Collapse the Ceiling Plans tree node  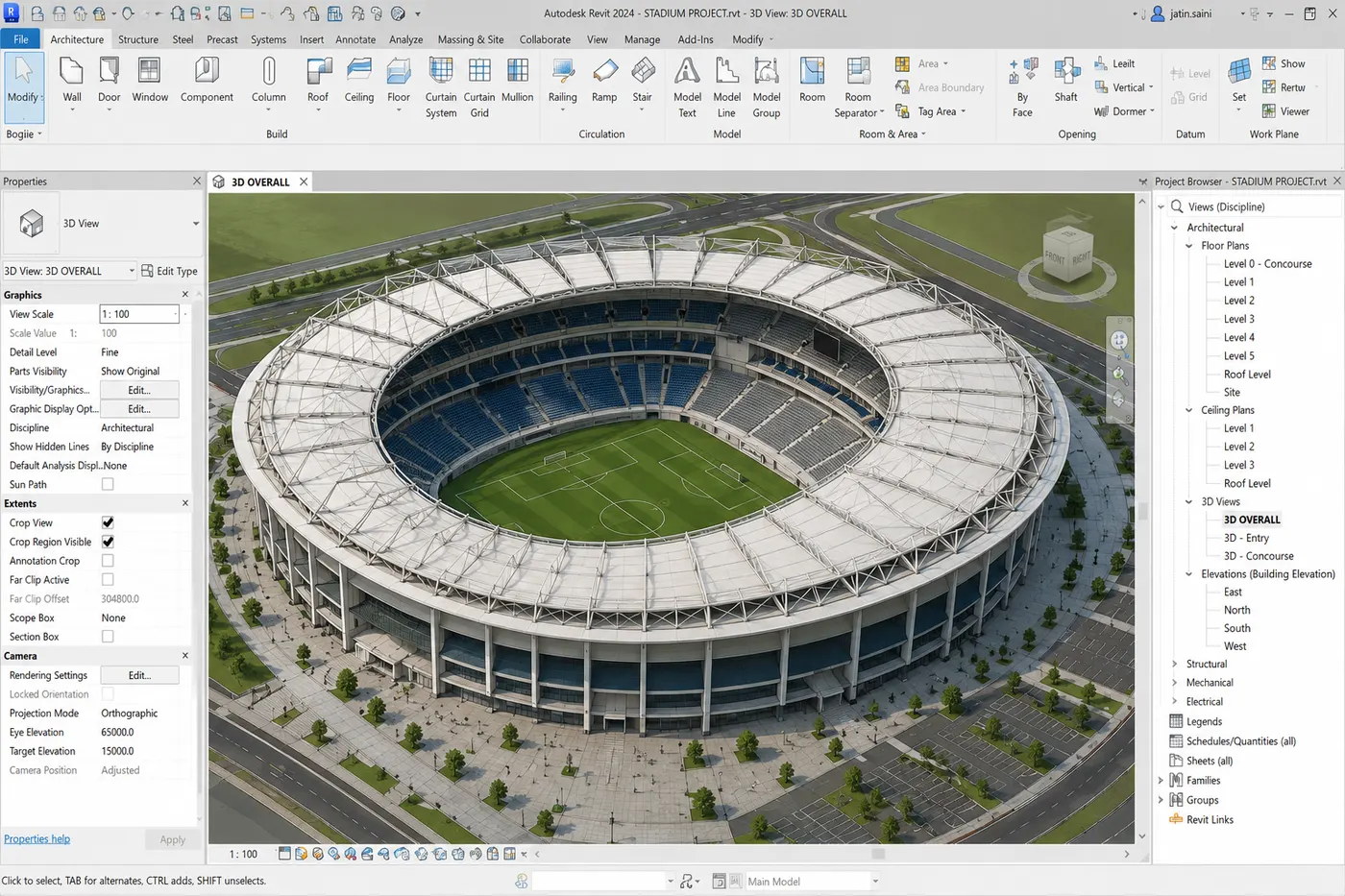pyautogui.click(x=1189, y=410)
